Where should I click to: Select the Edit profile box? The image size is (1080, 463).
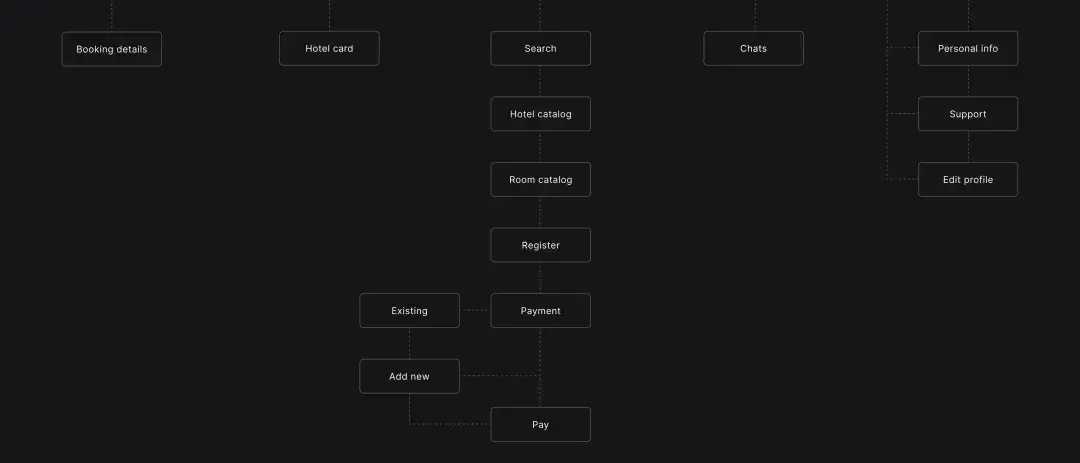pyautogui.click(x=968, y=179)
